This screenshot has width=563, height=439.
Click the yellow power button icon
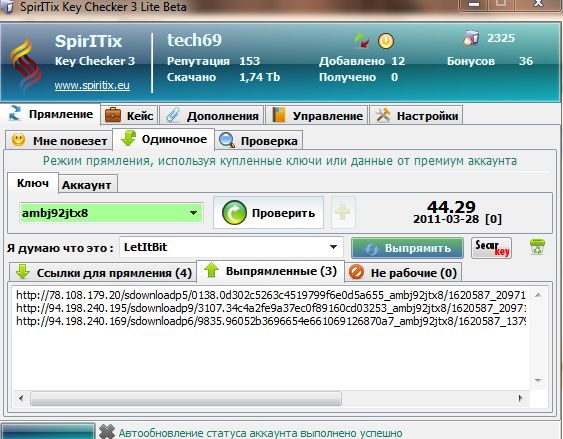(x=386, y=41)
